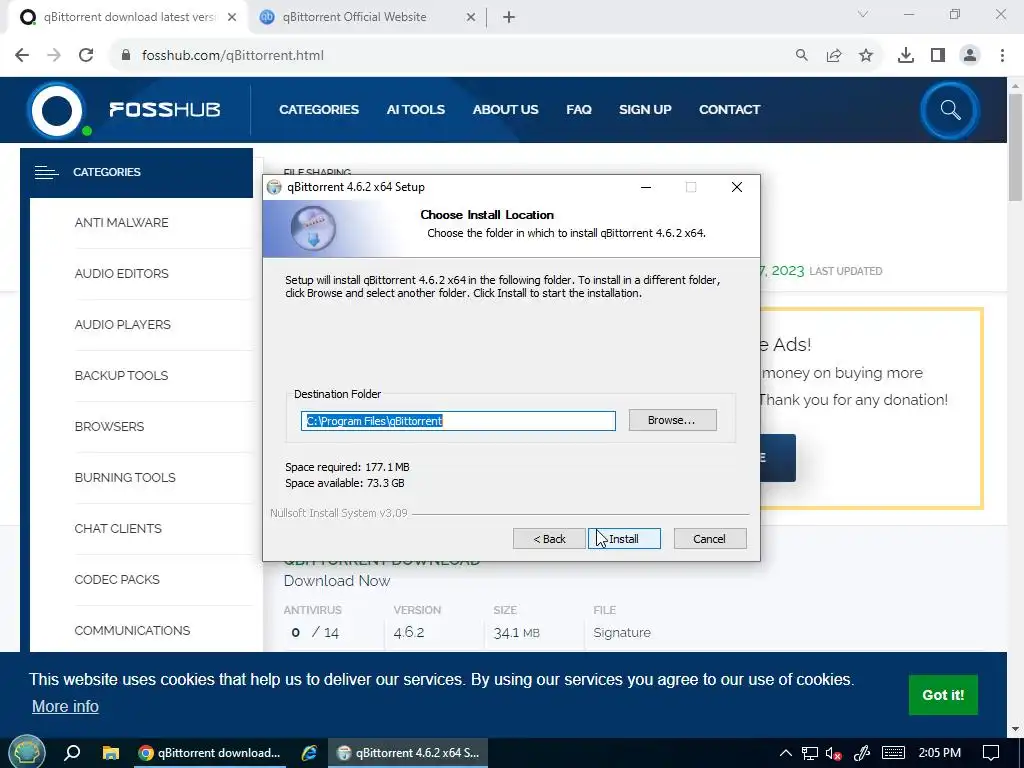This screenshot has width=1024, height=768.
Task: Select BROWSERS category
Action: tap(110, 426)
